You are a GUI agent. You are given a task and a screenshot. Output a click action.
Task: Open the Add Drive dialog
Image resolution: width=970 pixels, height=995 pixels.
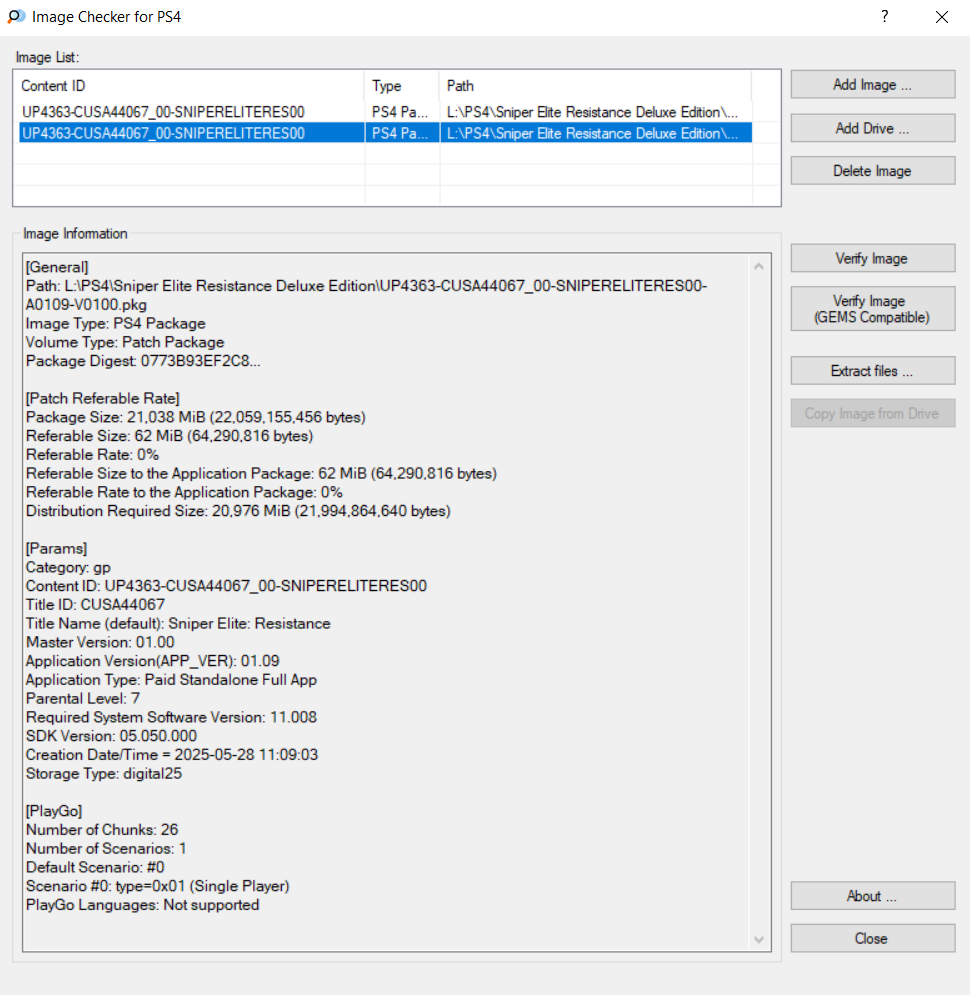click(872, 128)
